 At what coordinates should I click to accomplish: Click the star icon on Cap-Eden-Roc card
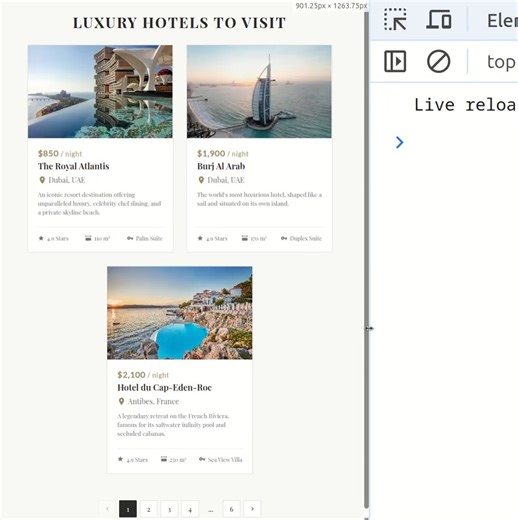point(120,459)
